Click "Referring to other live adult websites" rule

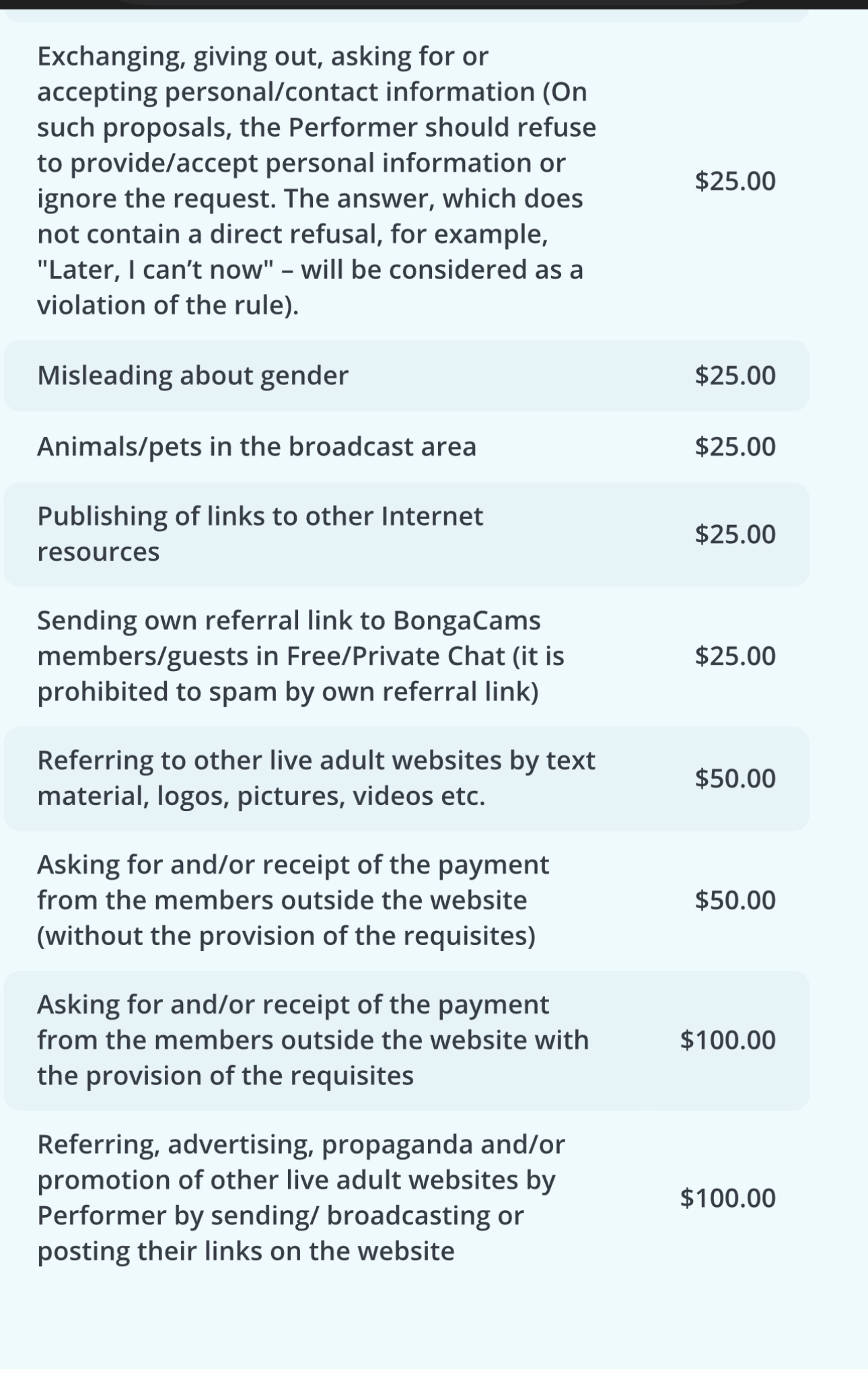pyautogui.click(x=316, y=778)
